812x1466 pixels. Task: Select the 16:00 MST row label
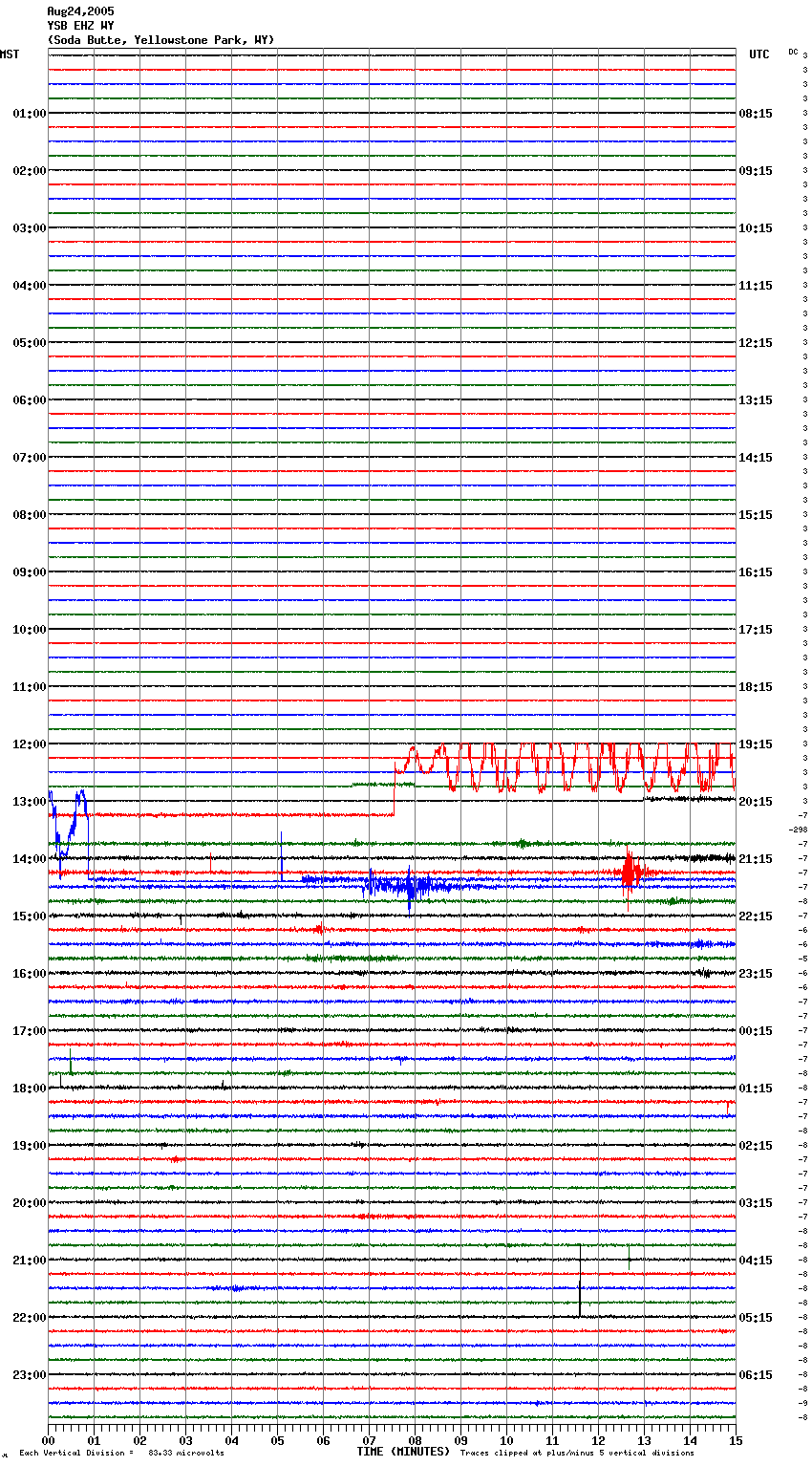click(x=30, y=974)
